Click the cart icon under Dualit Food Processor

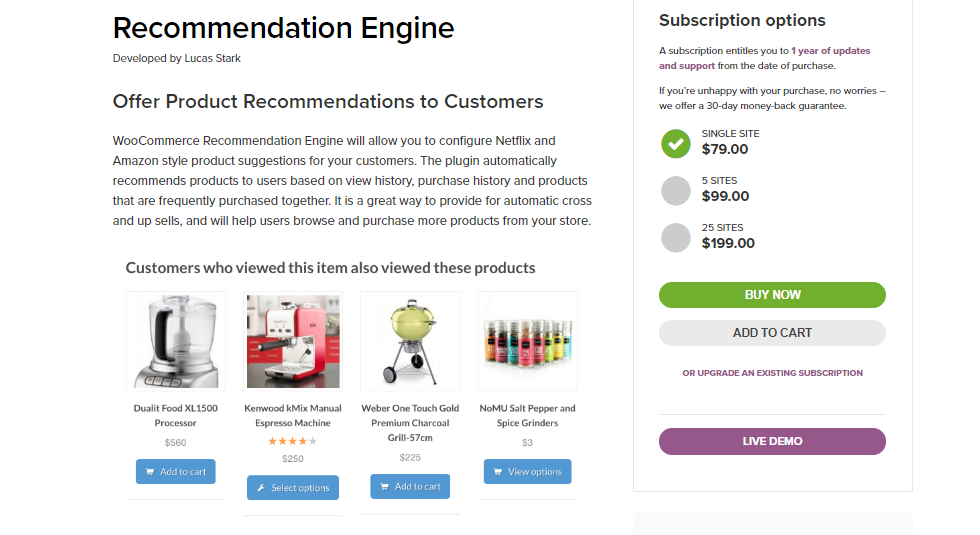pyautogui.click(x=150, y=472)
